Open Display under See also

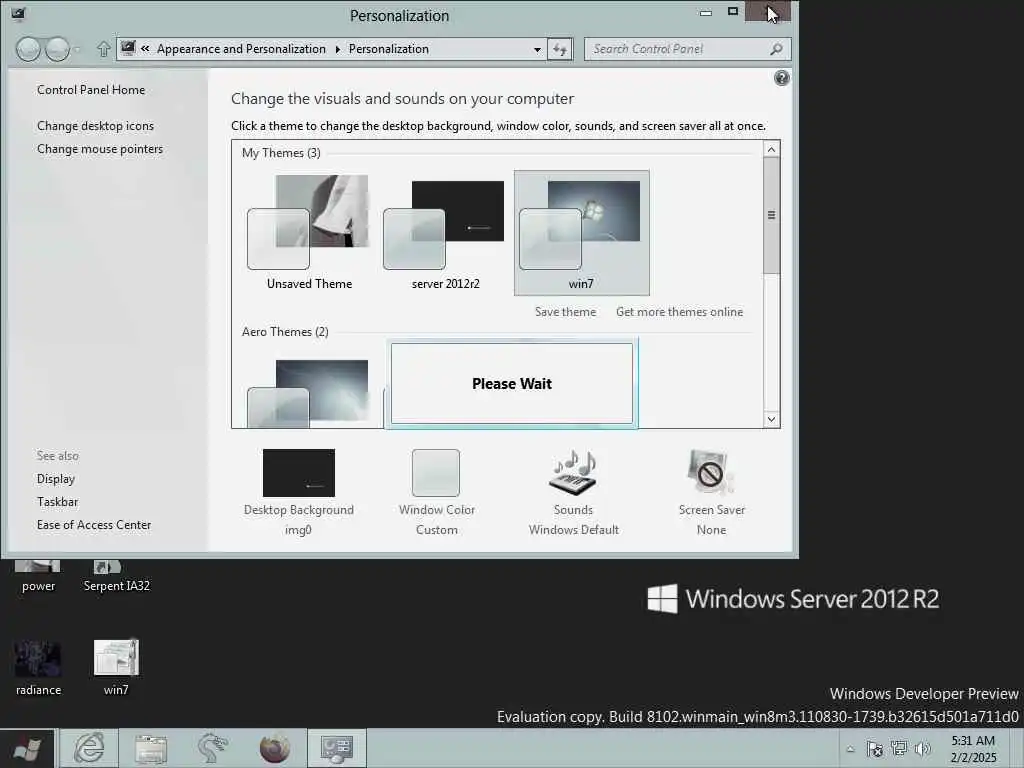tap(56, 479)
